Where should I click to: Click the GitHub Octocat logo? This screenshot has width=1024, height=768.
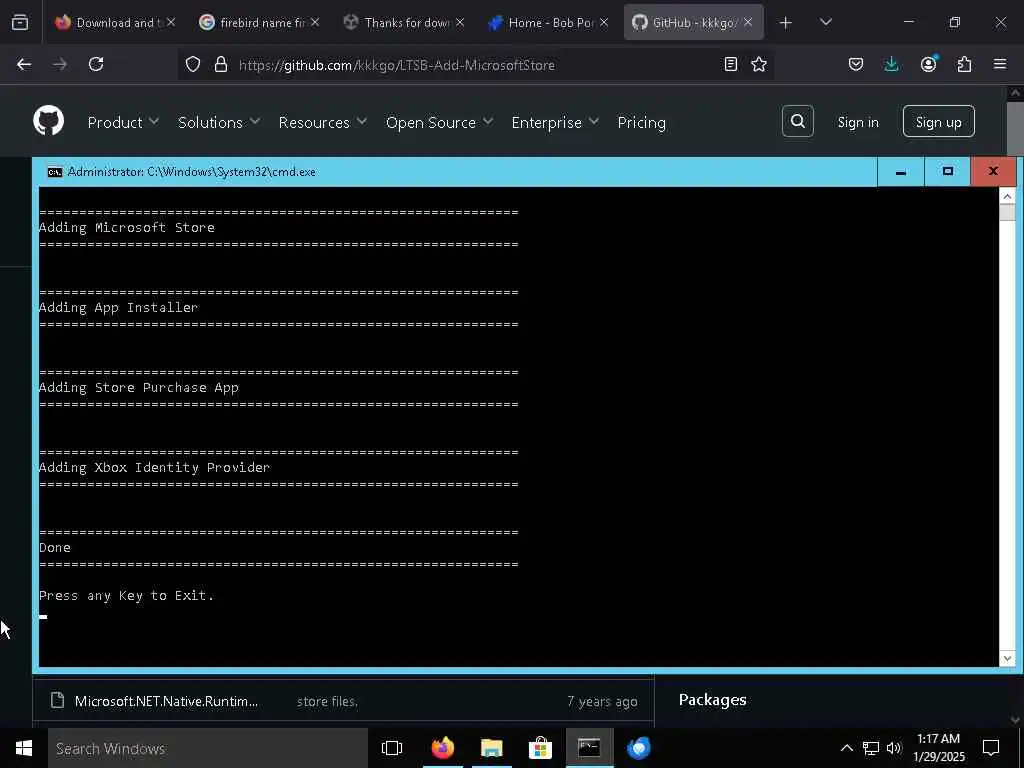[x=49, y=121]
